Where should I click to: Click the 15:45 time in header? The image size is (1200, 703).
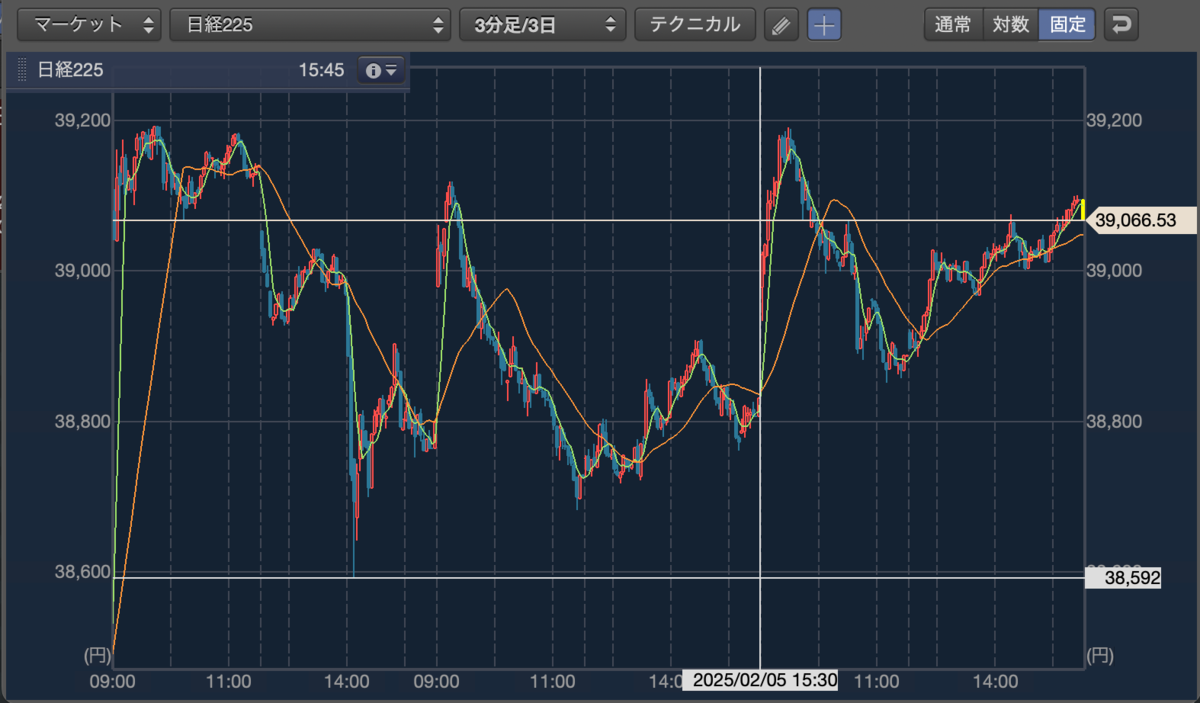click(321, 71)
